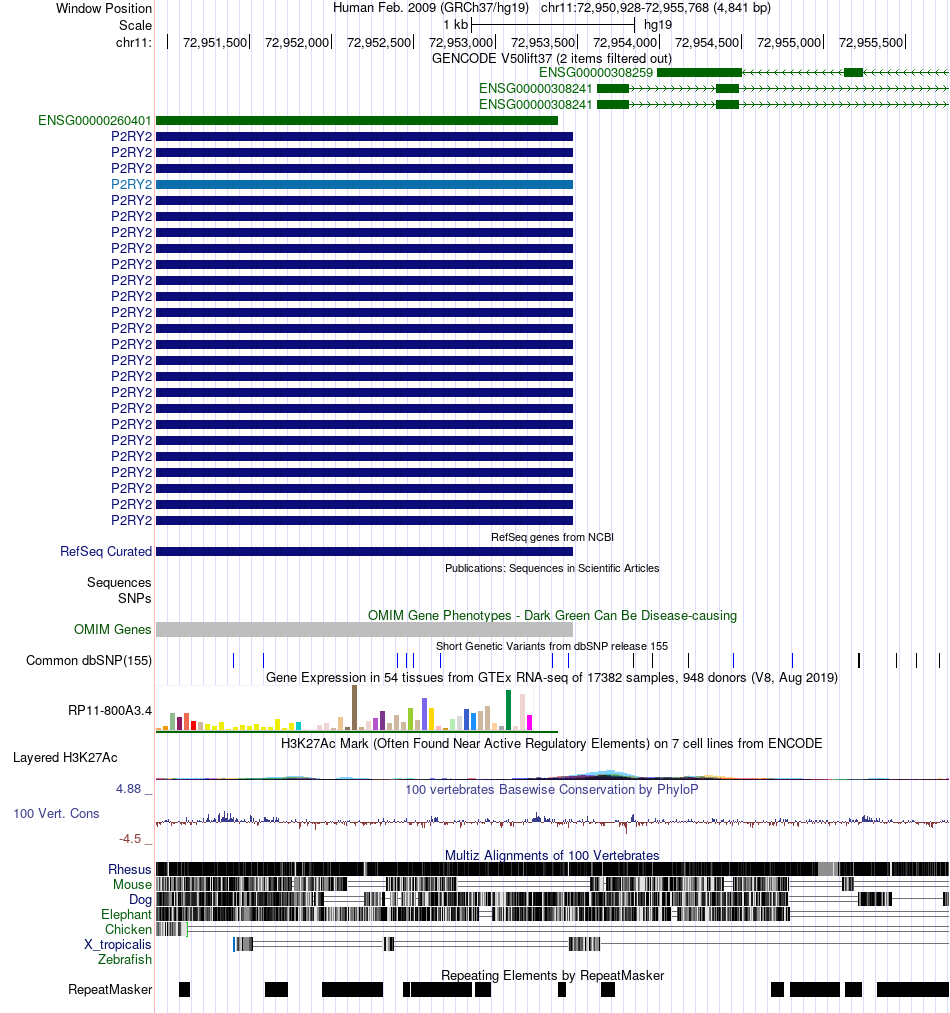Image resolution: width=950 pixels, height=1013 pixels.
Task: Click the light-blue highlighted P2RY2 transcript bar
Action: tap(364, 184)
